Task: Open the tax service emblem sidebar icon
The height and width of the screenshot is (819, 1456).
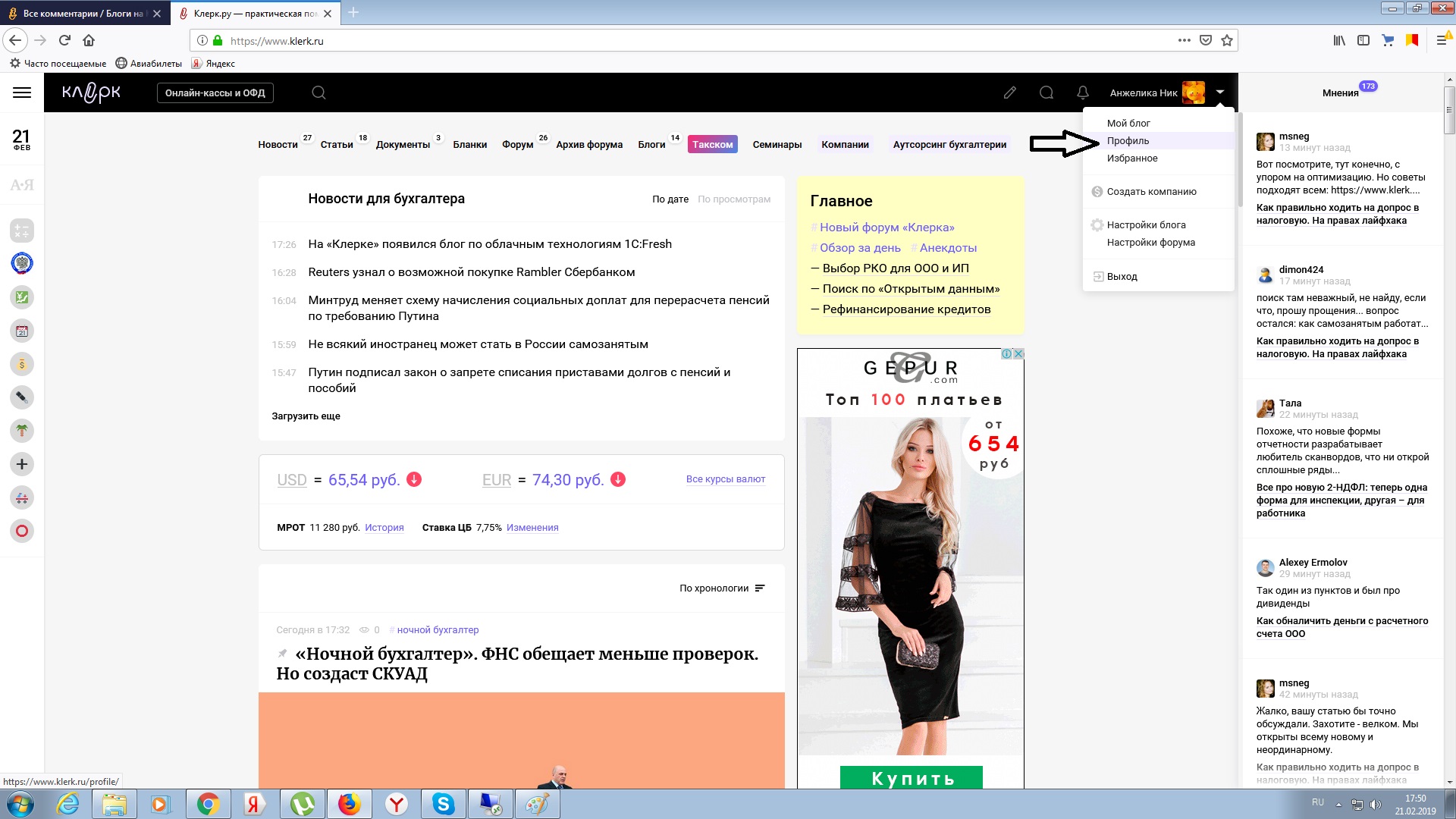Action: coord(22,263)
